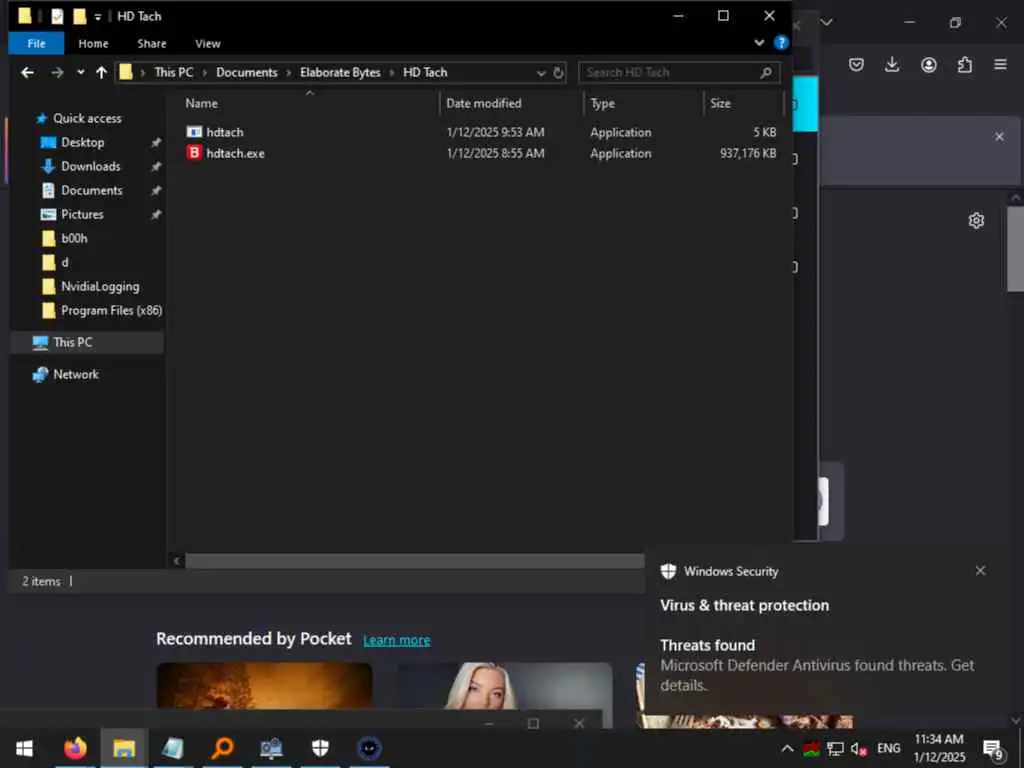Sort files by Type column
1024x768 pixels.
[x=603, y=103]
